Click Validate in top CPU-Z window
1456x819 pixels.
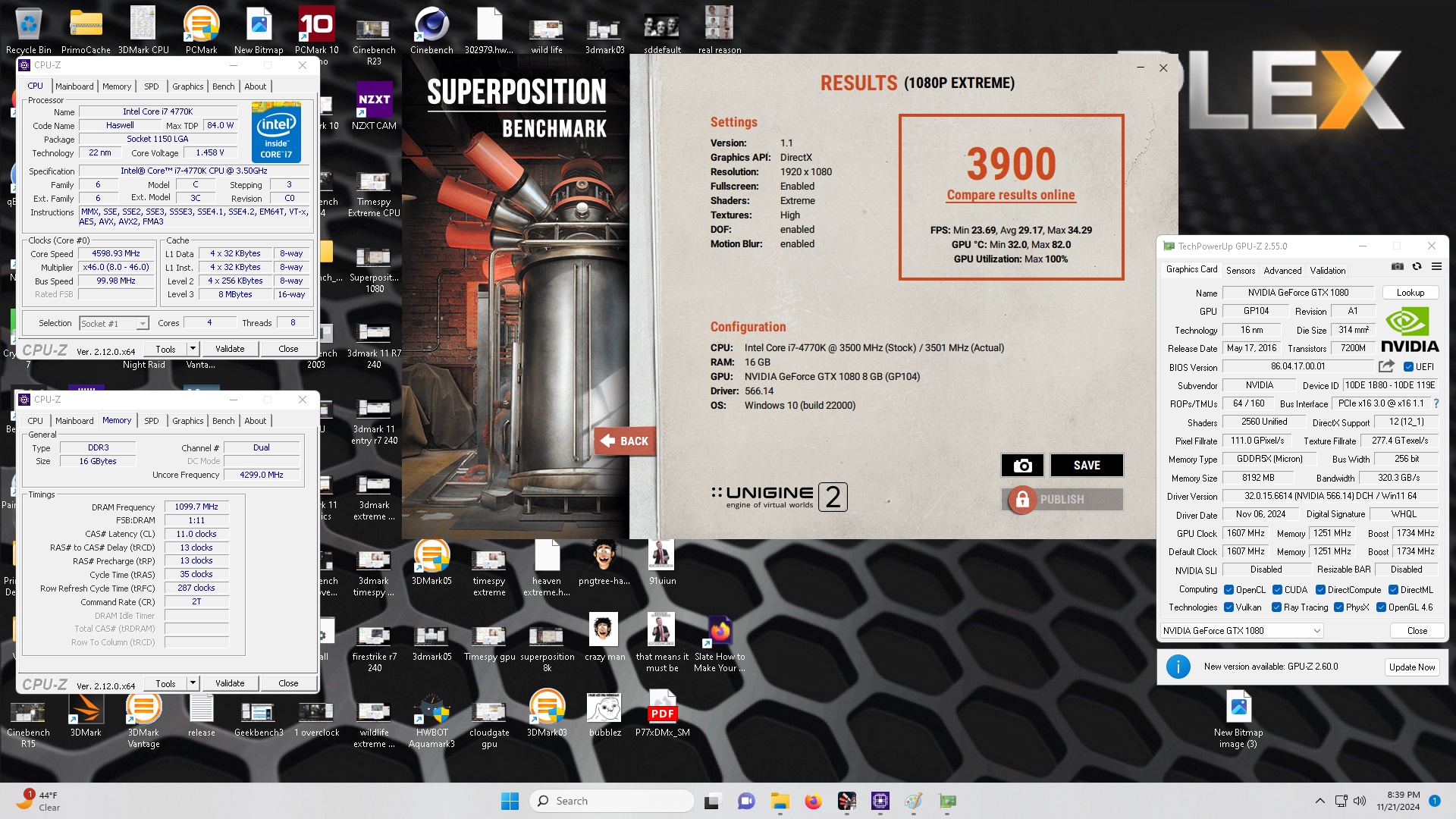point(230,349)
